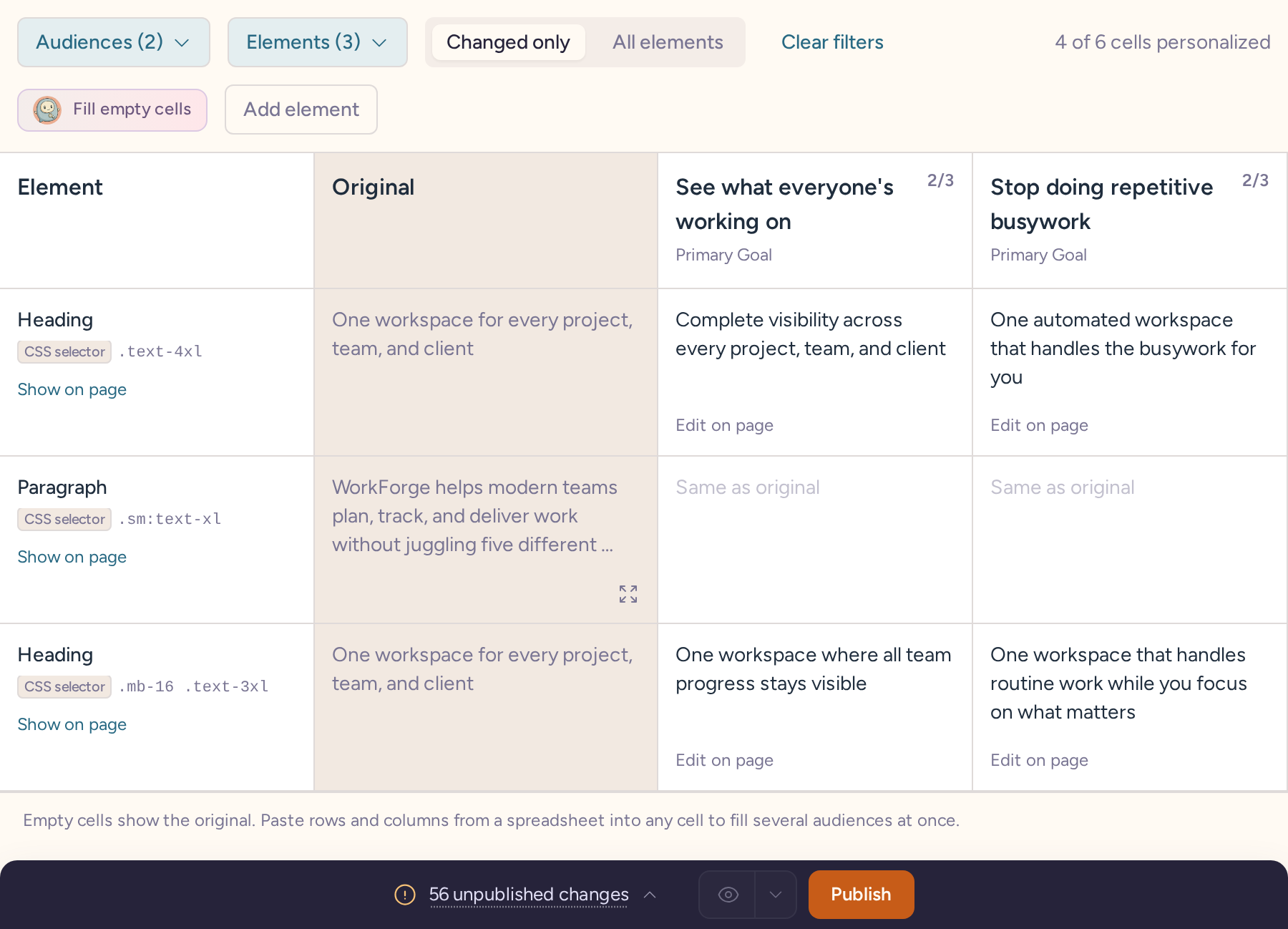Click the Fill empty cells button

click(112, 110)
